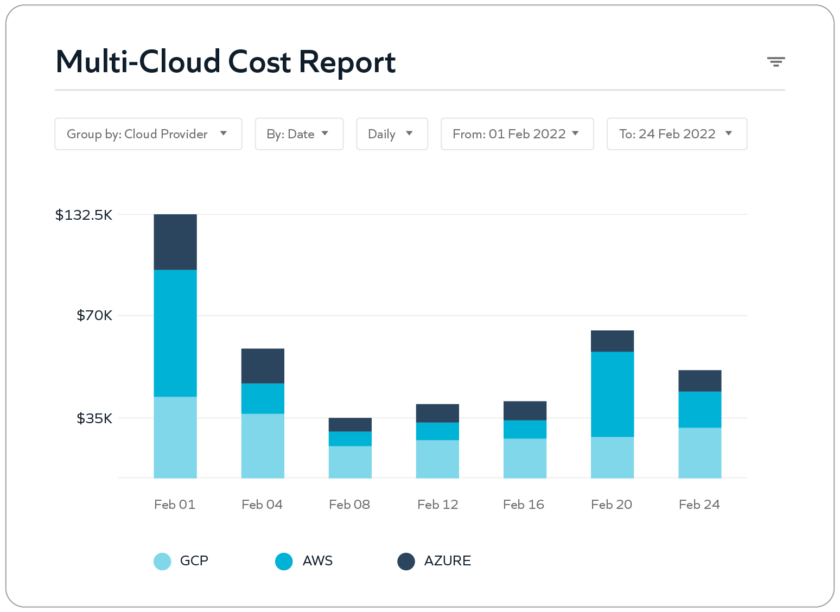Select the Azure segment of the Feb 01 bar

pos(175,242)
